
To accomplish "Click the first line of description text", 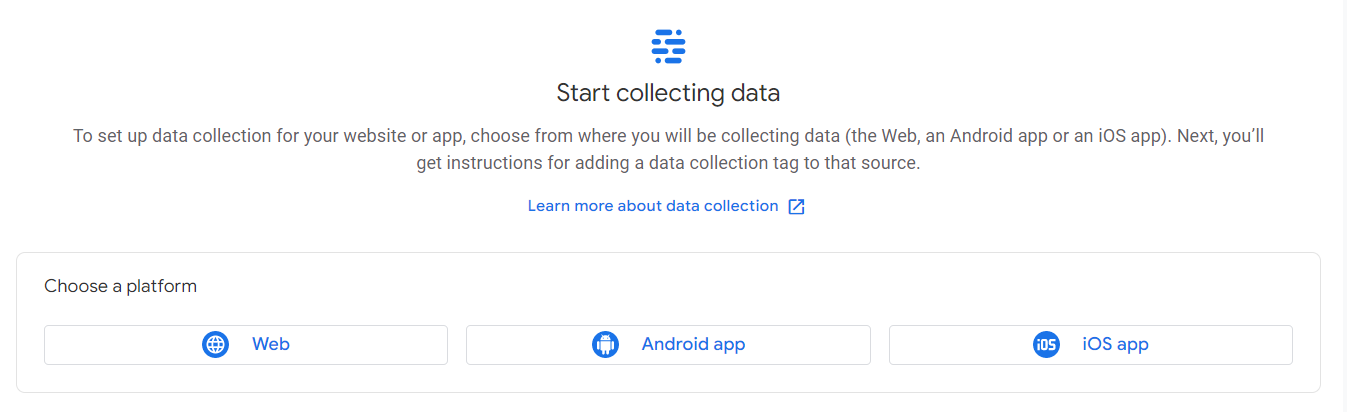I will tap(668, 136).
